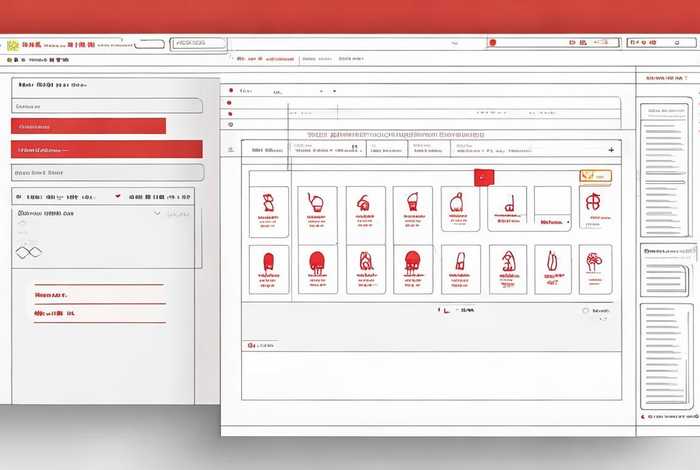Select the first icon tile in top row

(x=268, y=210)
